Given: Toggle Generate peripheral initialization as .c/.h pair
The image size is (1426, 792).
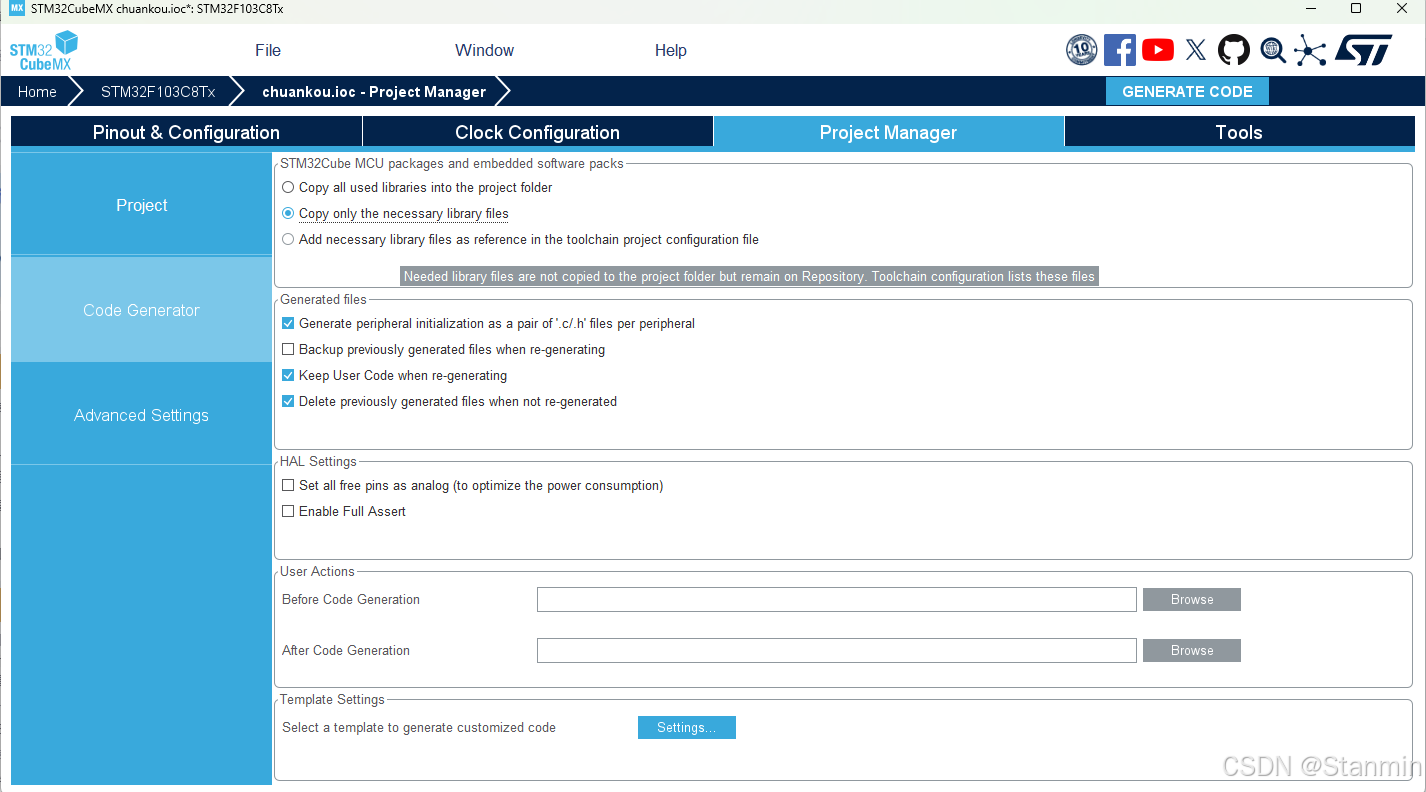Looking at the screenshot, I should [288, 323].
